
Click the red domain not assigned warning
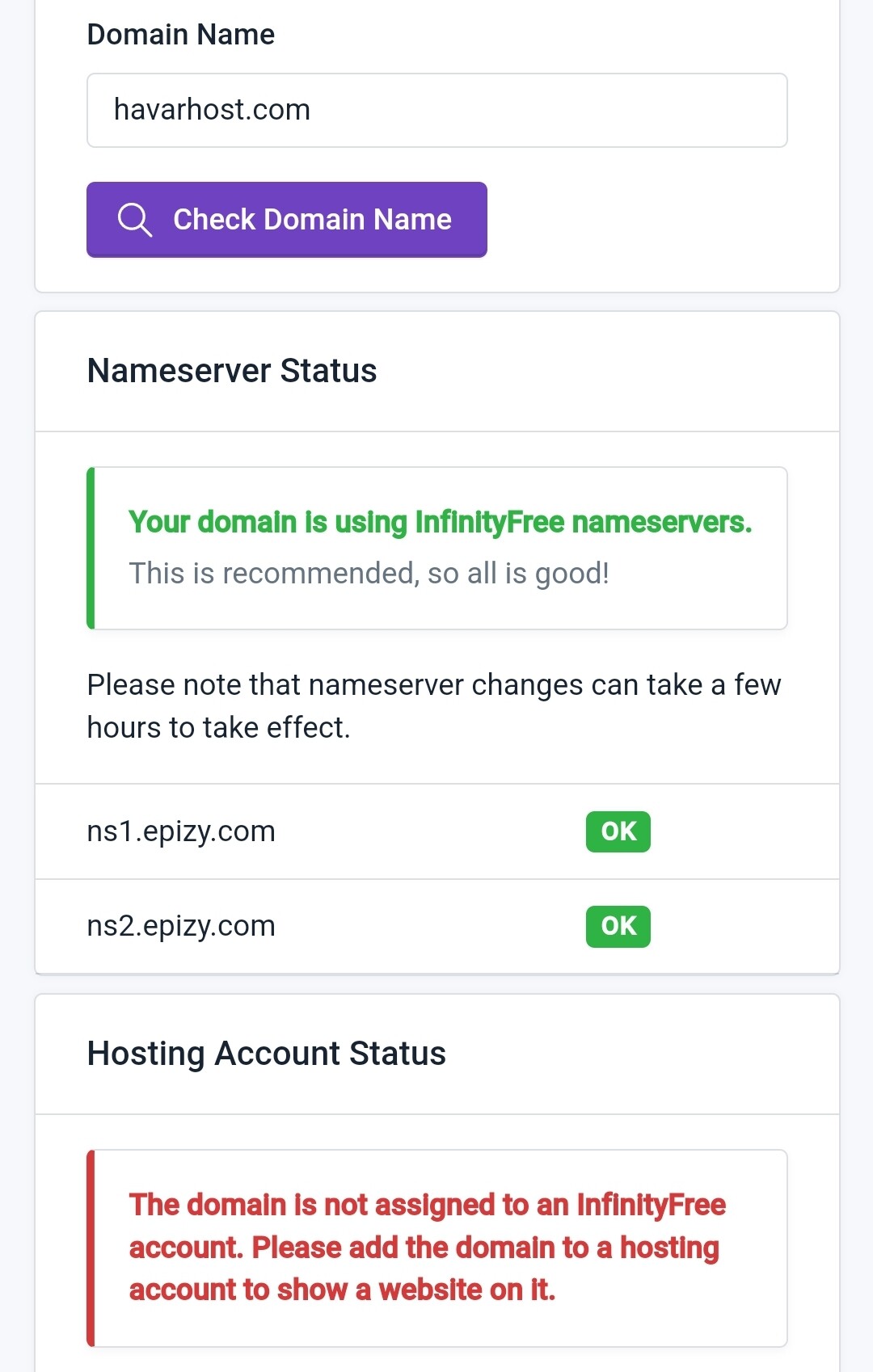pos(427,1247)
